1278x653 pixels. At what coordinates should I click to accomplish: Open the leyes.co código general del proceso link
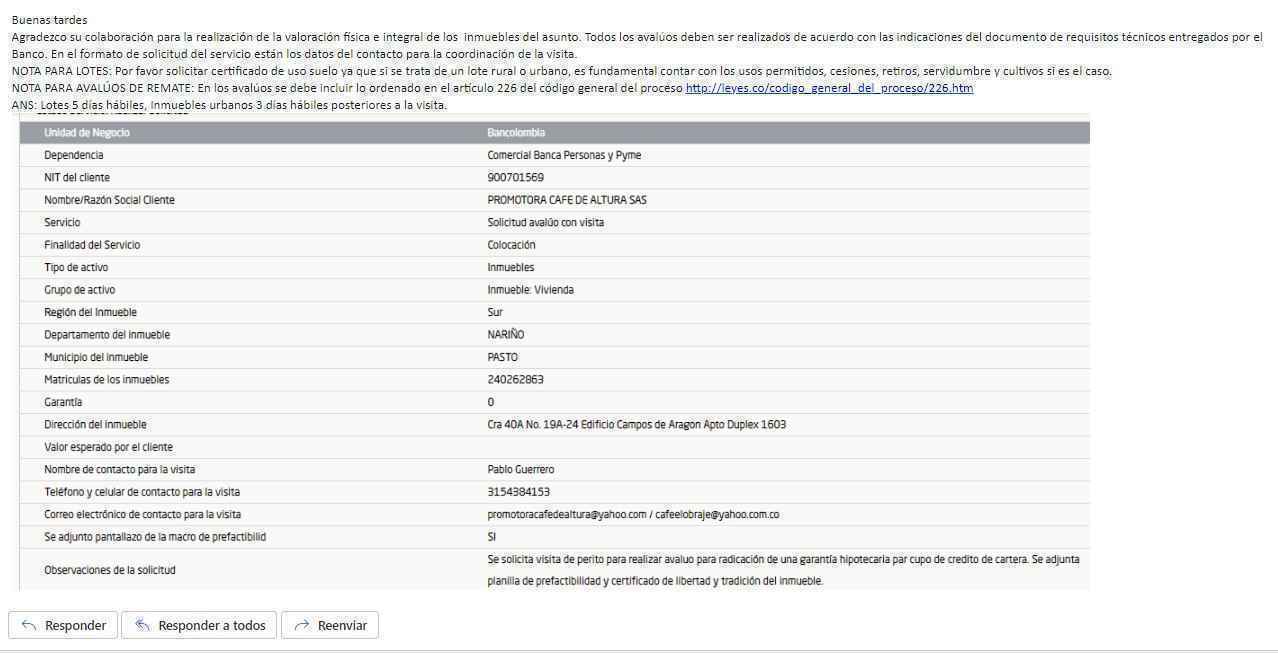coord(829,88)
